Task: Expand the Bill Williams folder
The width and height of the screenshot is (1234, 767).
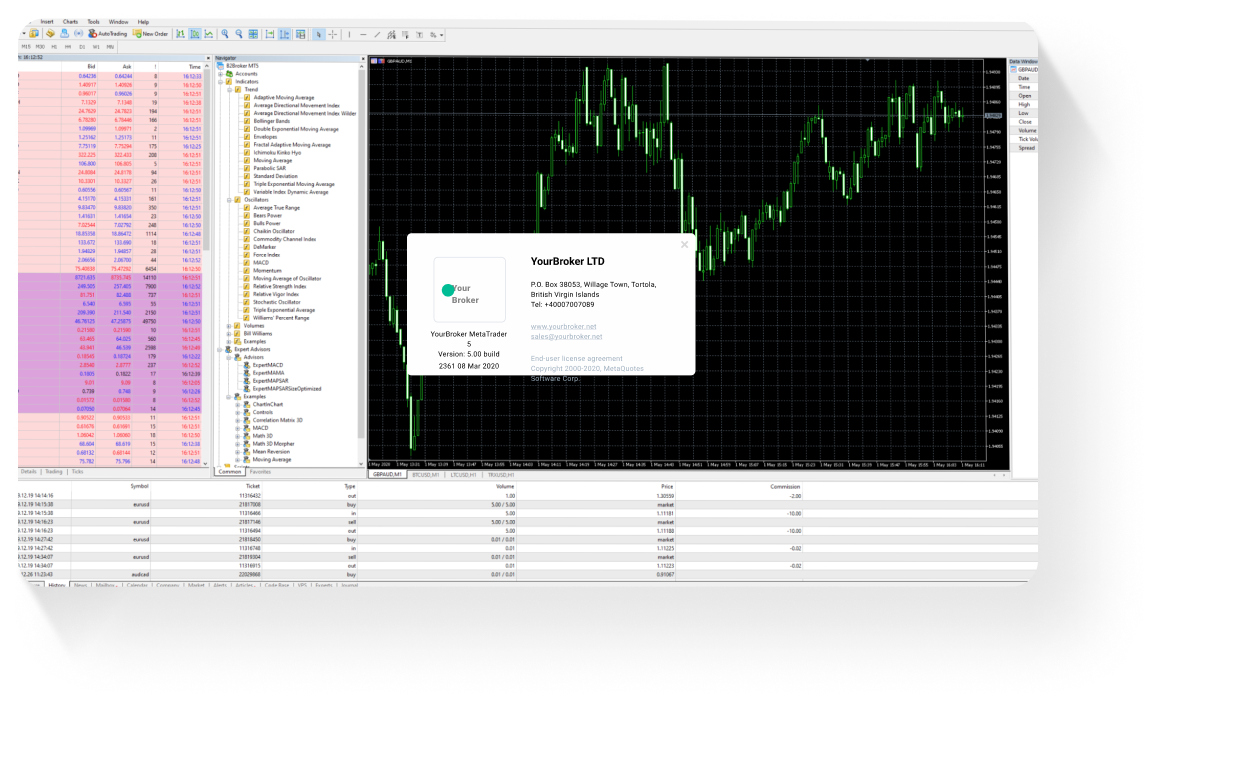Action: (229, 333)
